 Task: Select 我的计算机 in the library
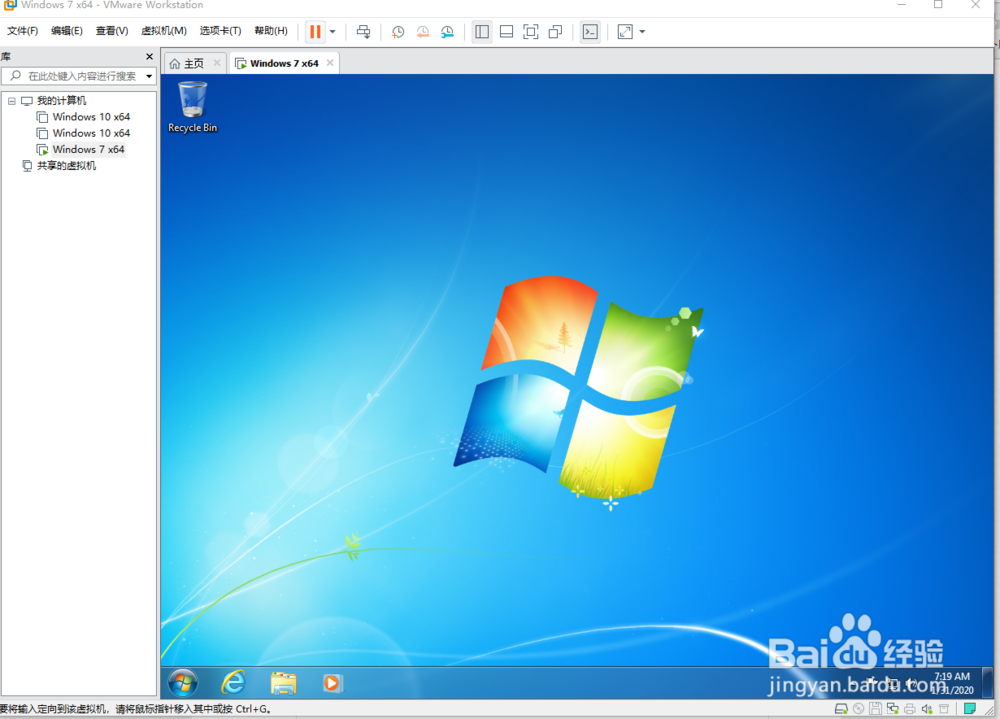point(61,101)
